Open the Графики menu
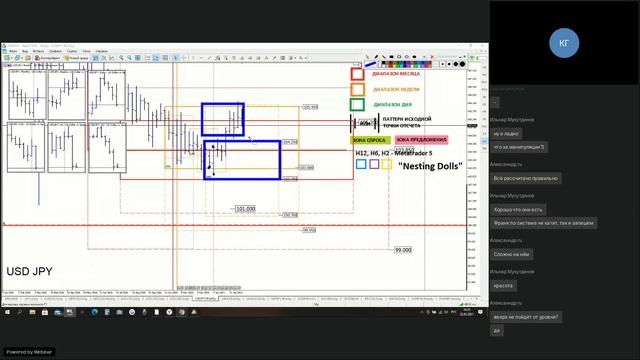 click(x=55, y=51)
